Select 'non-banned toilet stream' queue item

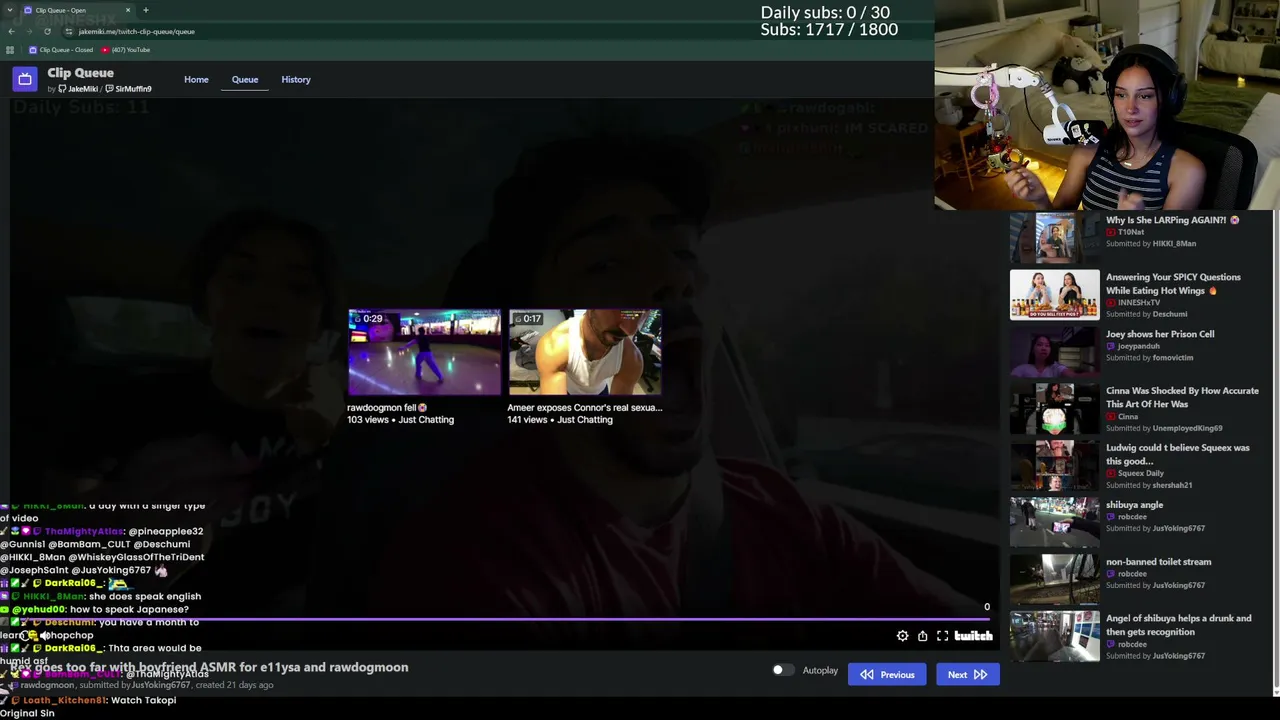click(x=1158, y=562)
